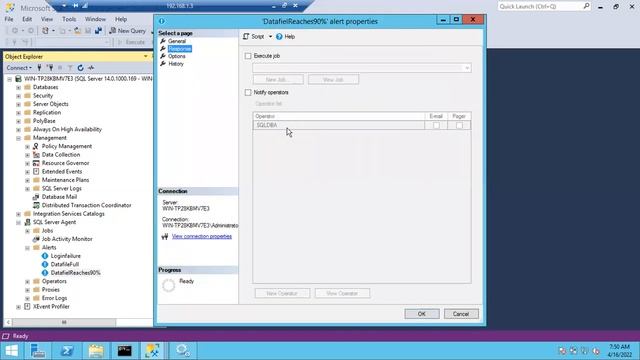This screenshot has height=360, width=640.
Task: Click the View connection properties icon
Action: [165, 237]
